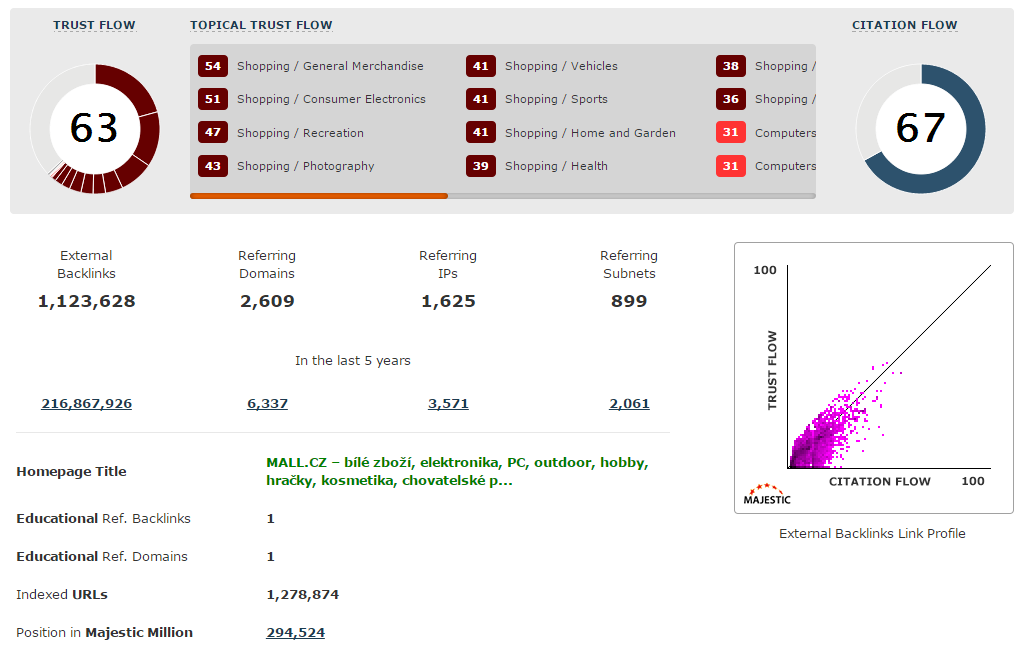Click the Citation Flow 67 donut chart
The width and height of the screenshot is (1024, 648).
point(921,129)
